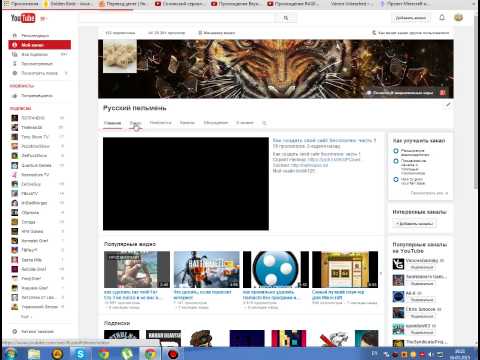
Task: Open Менеджер видео link above banner
Action: click(x=217, y=33)
